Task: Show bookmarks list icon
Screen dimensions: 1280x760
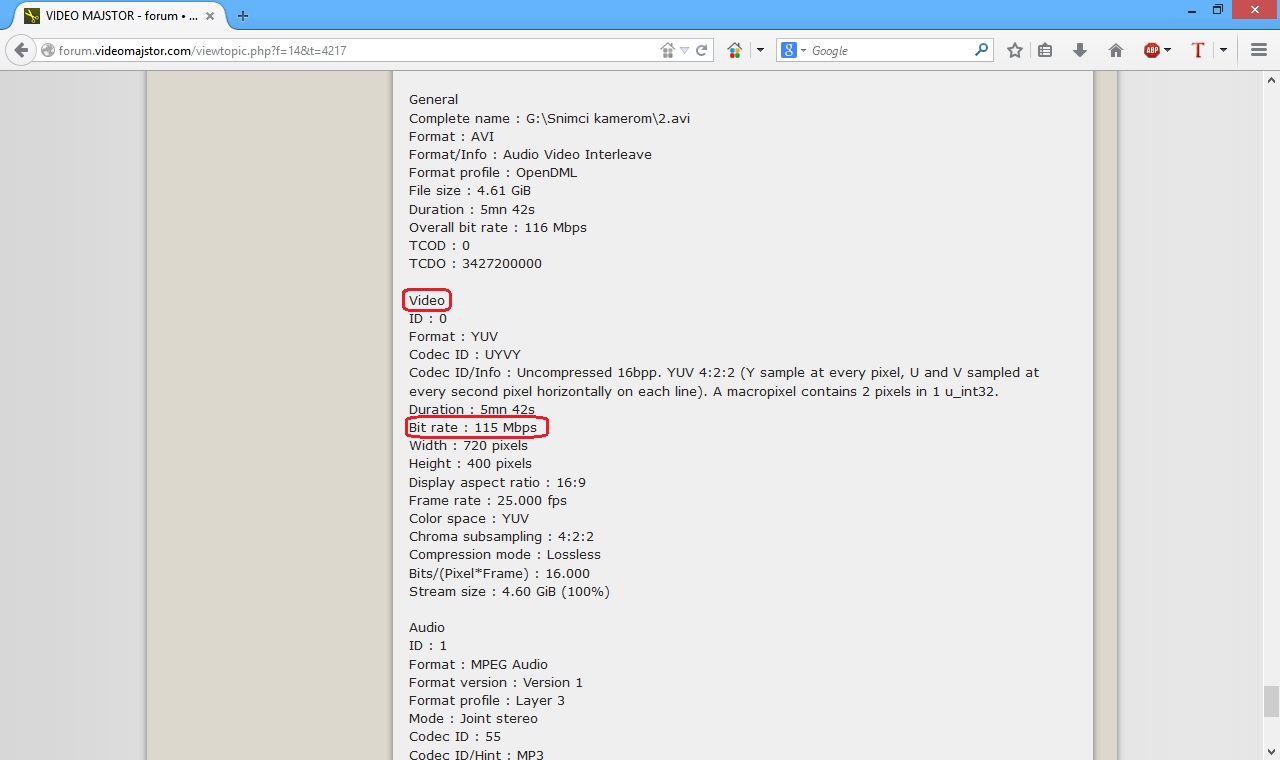Action: coord(1045,50)
